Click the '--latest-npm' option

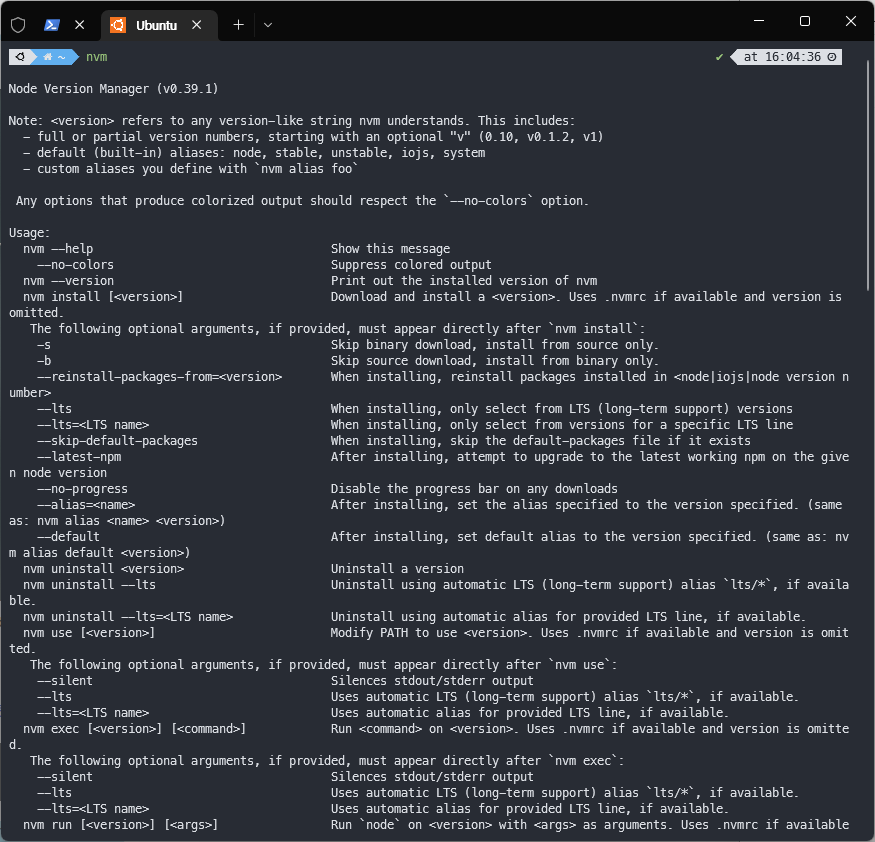pos(79,457)
